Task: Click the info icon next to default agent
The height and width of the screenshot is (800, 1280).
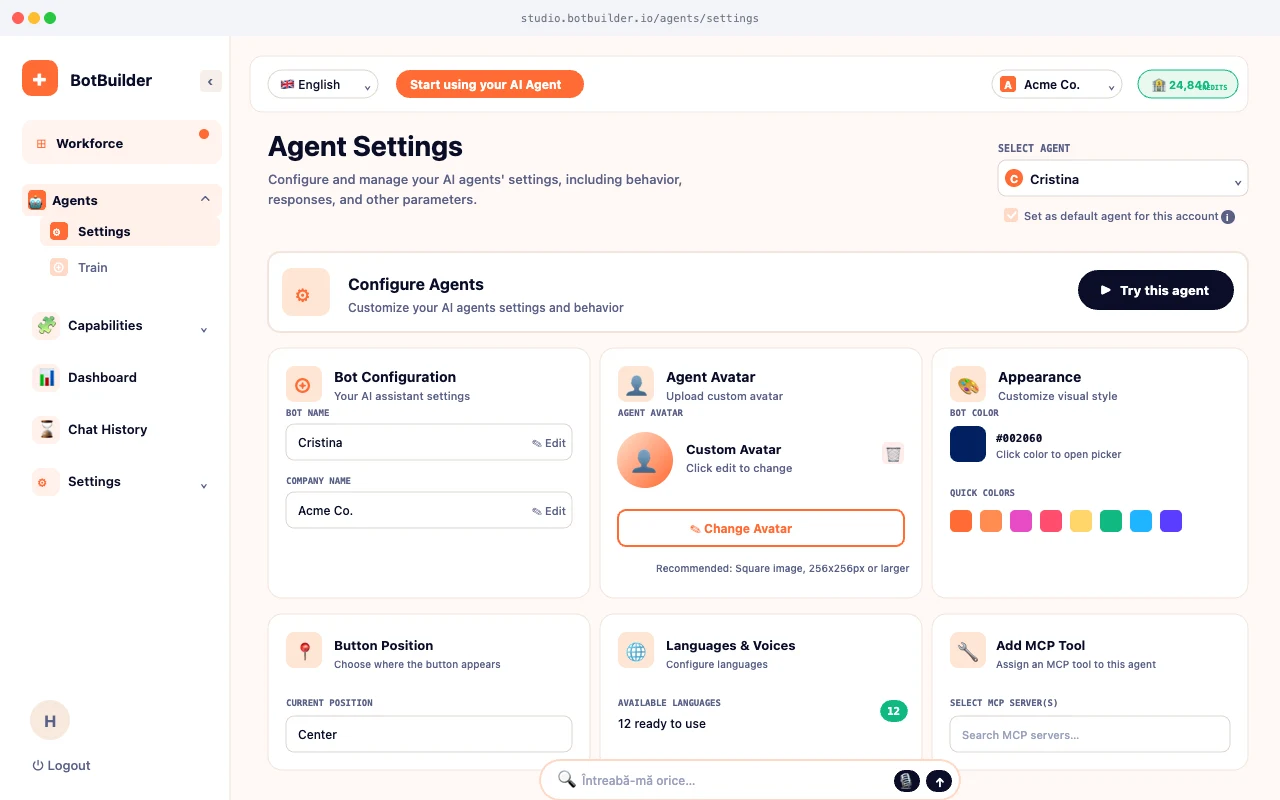Action: tap(1228, 217)
